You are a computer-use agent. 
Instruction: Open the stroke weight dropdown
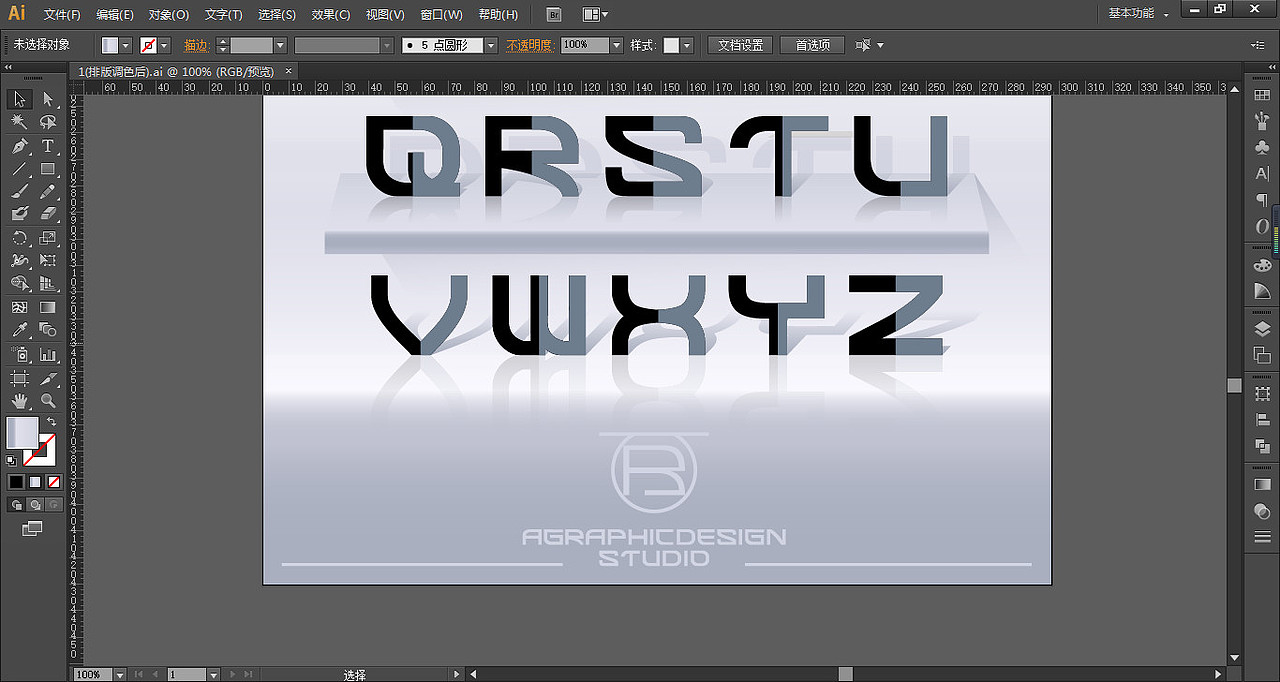(280, 45)
